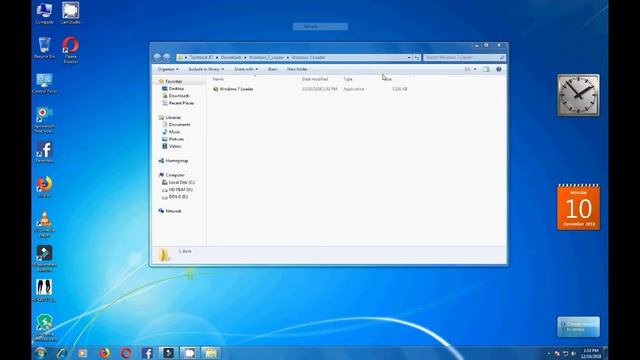This screenshot has height=360, width=640.
Task: Create a new folder via New folder button
Action: [x=297, y=69]
